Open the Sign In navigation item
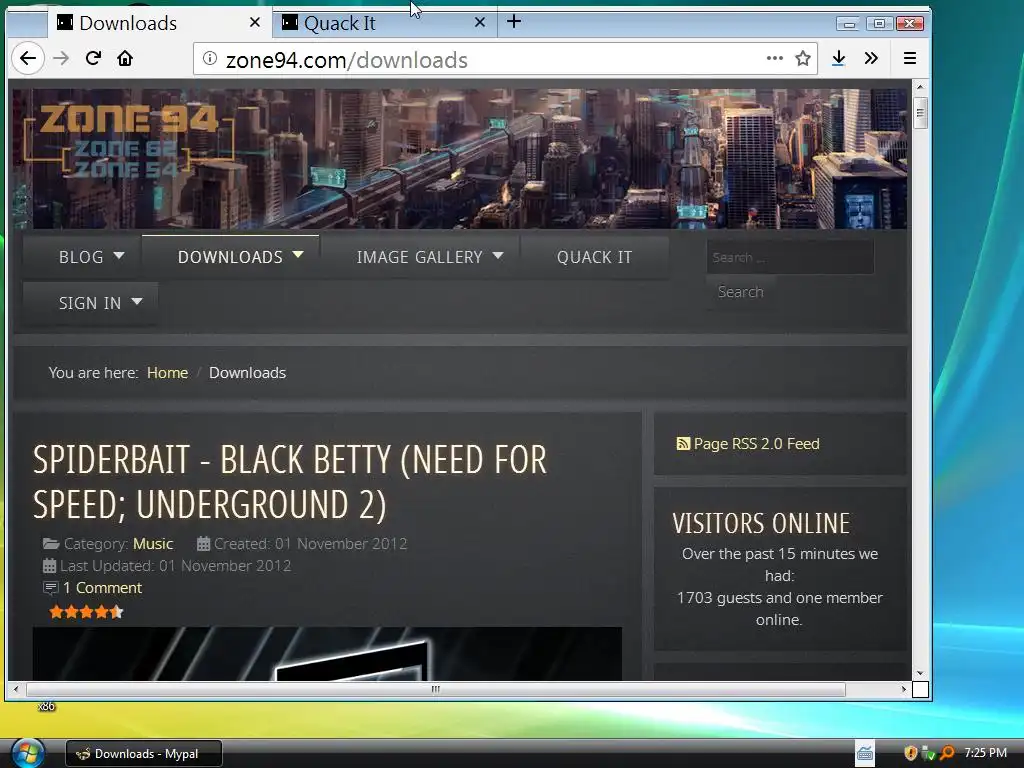The width and height of the screenshot is (1024, 768). click(x=90, y=303)
